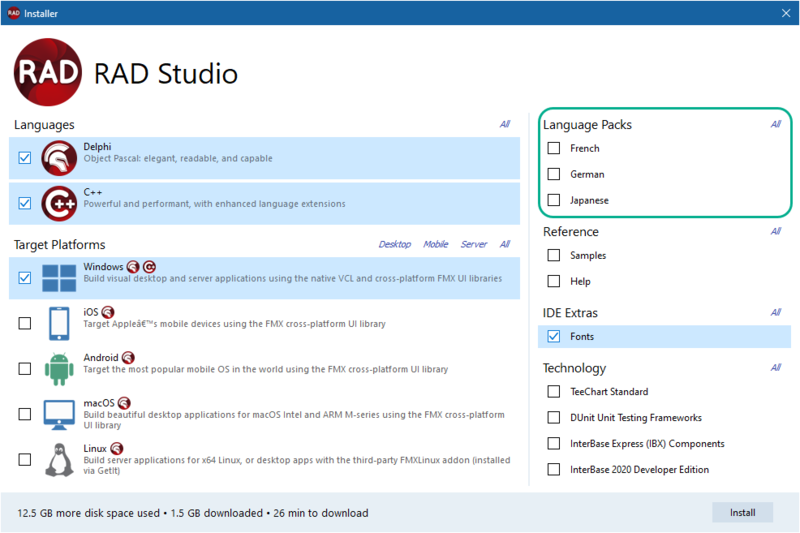Select Mobile target platforms filter
This screenshot has width=800, height=533.
coord(435,244)
